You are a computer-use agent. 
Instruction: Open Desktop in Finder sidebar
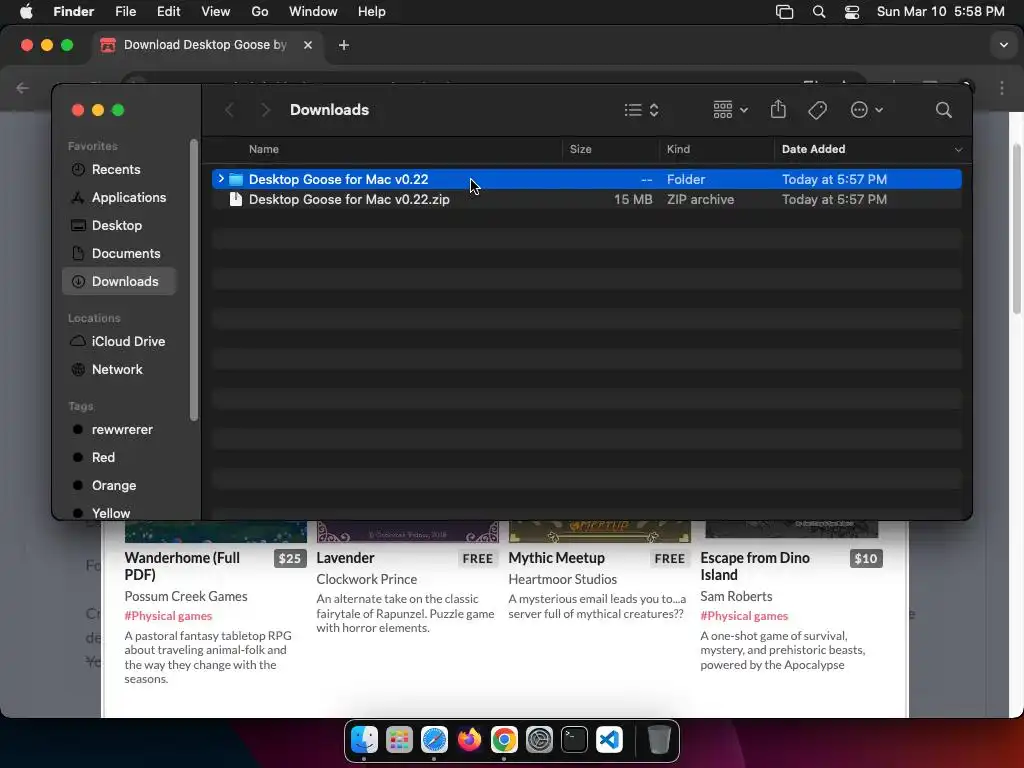[117, 225]
